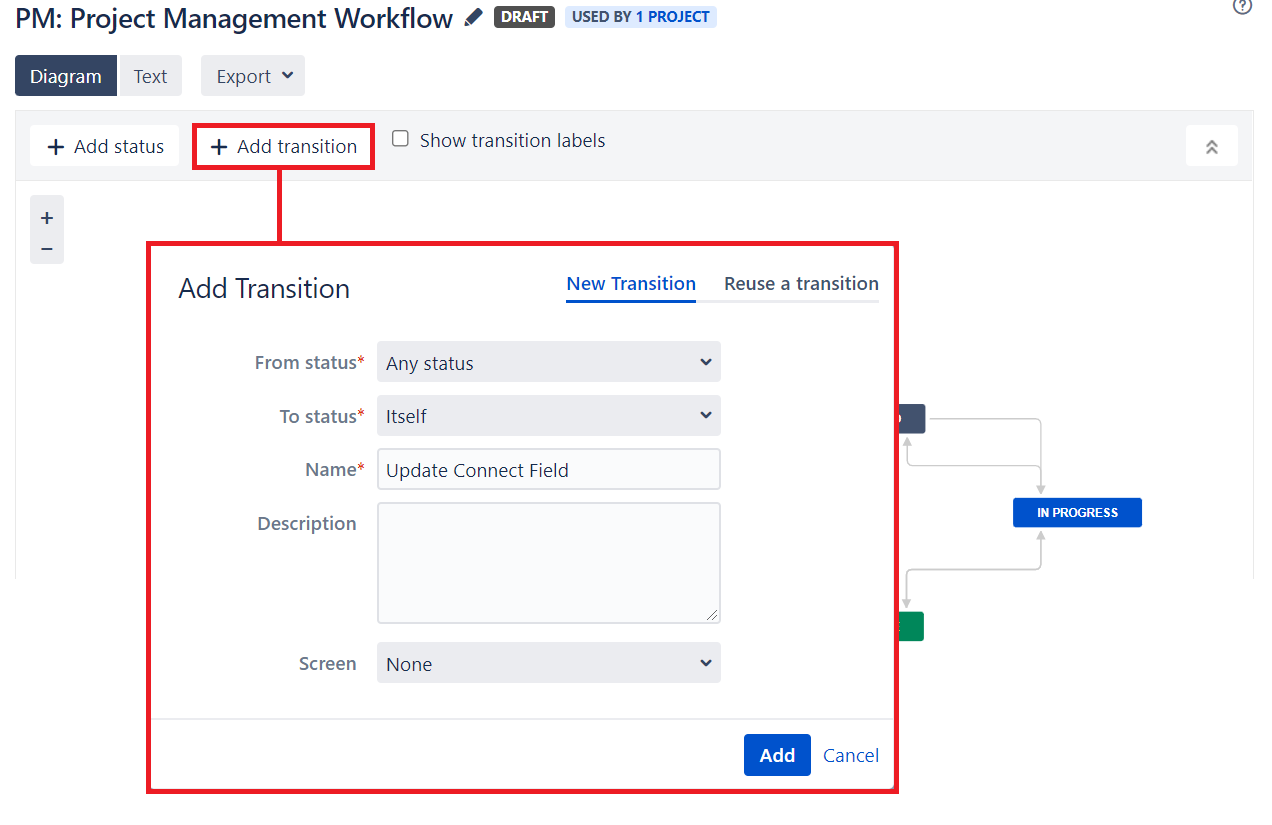Switch to the Diagram tab

tap(65, 75)
